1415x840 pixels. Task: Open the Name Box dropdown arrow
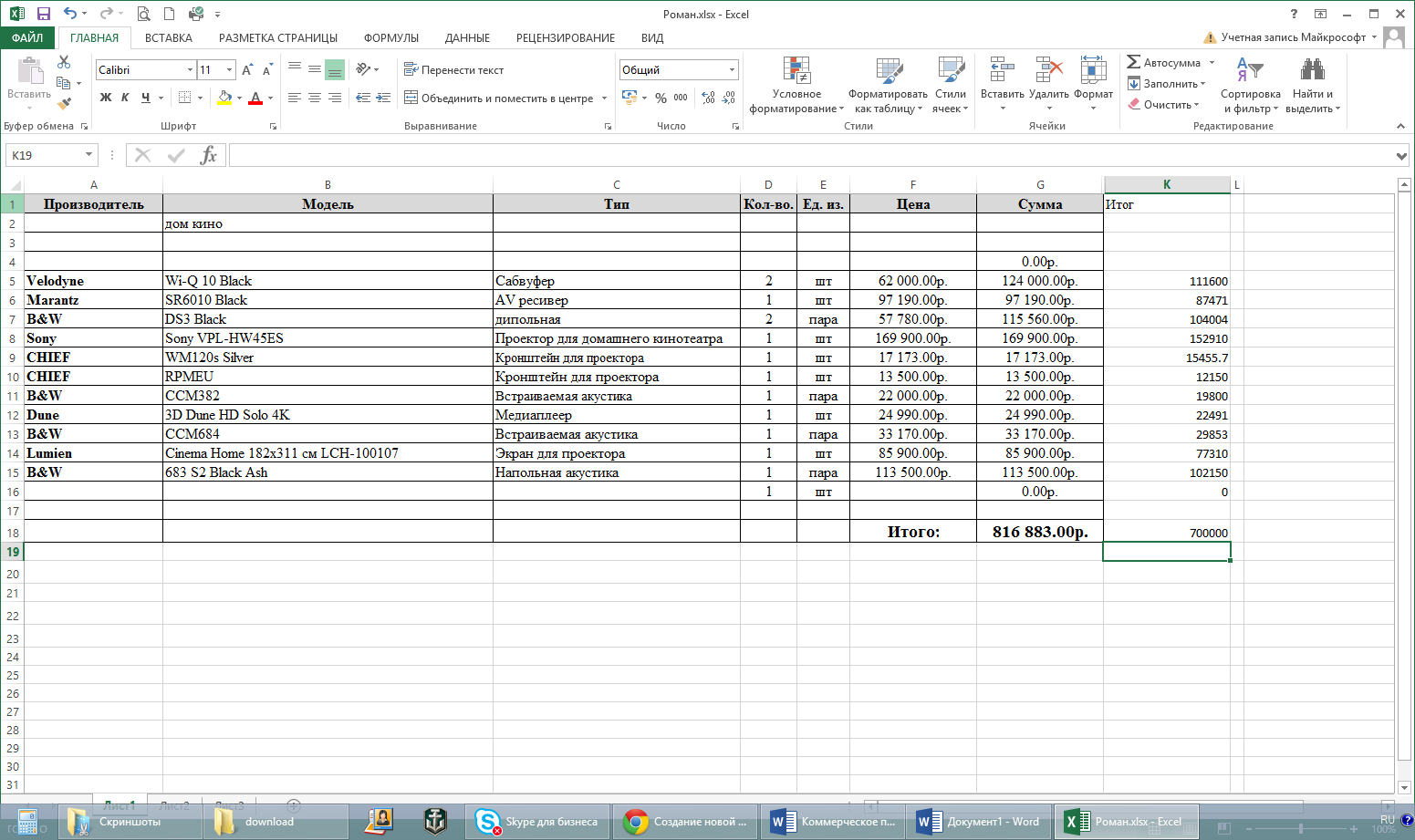click(x=88, y=155)
